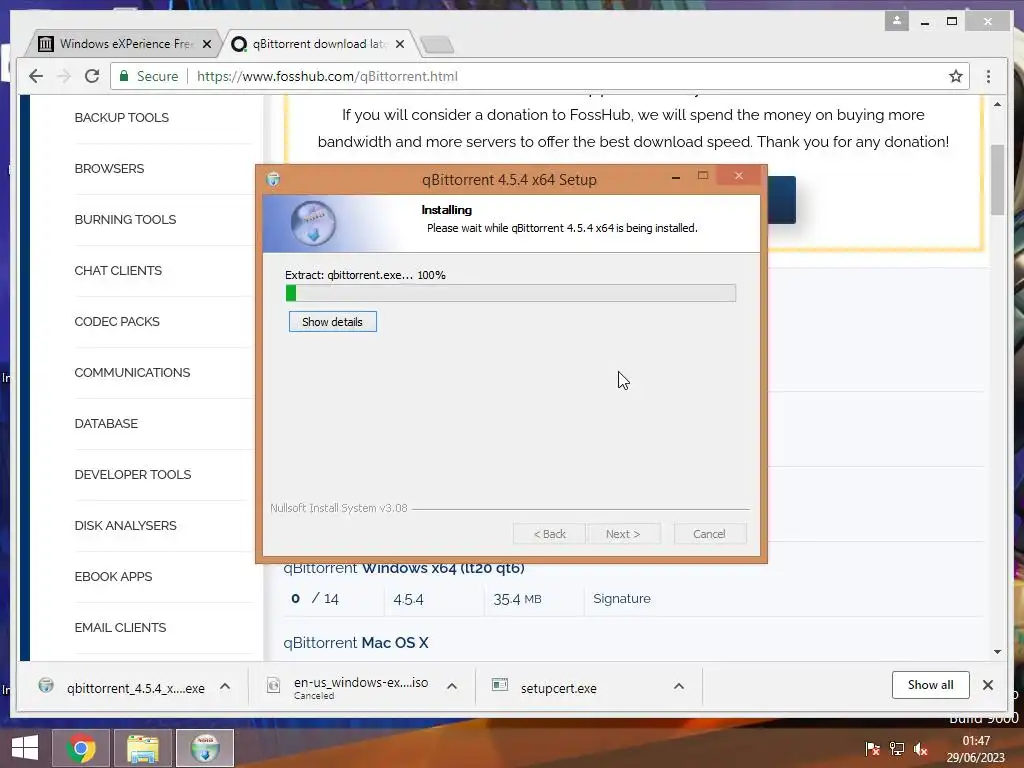Click page scrollbar down arrow

click(997, 652)
